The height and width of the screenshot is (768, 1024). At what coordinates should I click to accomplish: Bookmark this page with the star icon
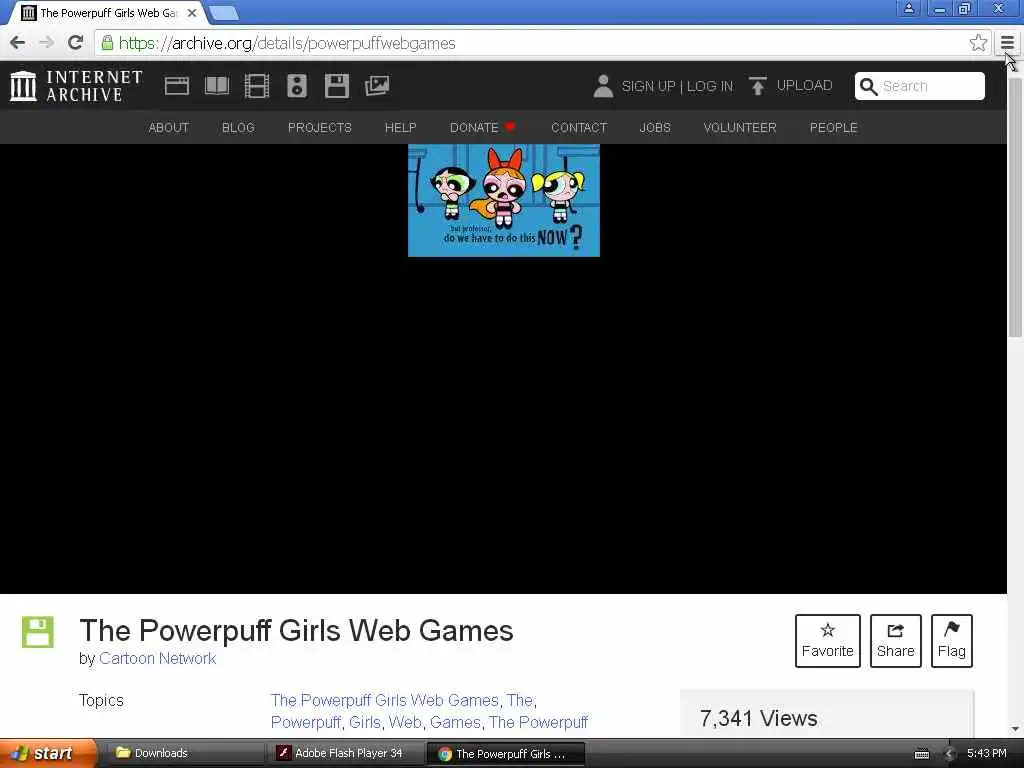click(978, 43)
